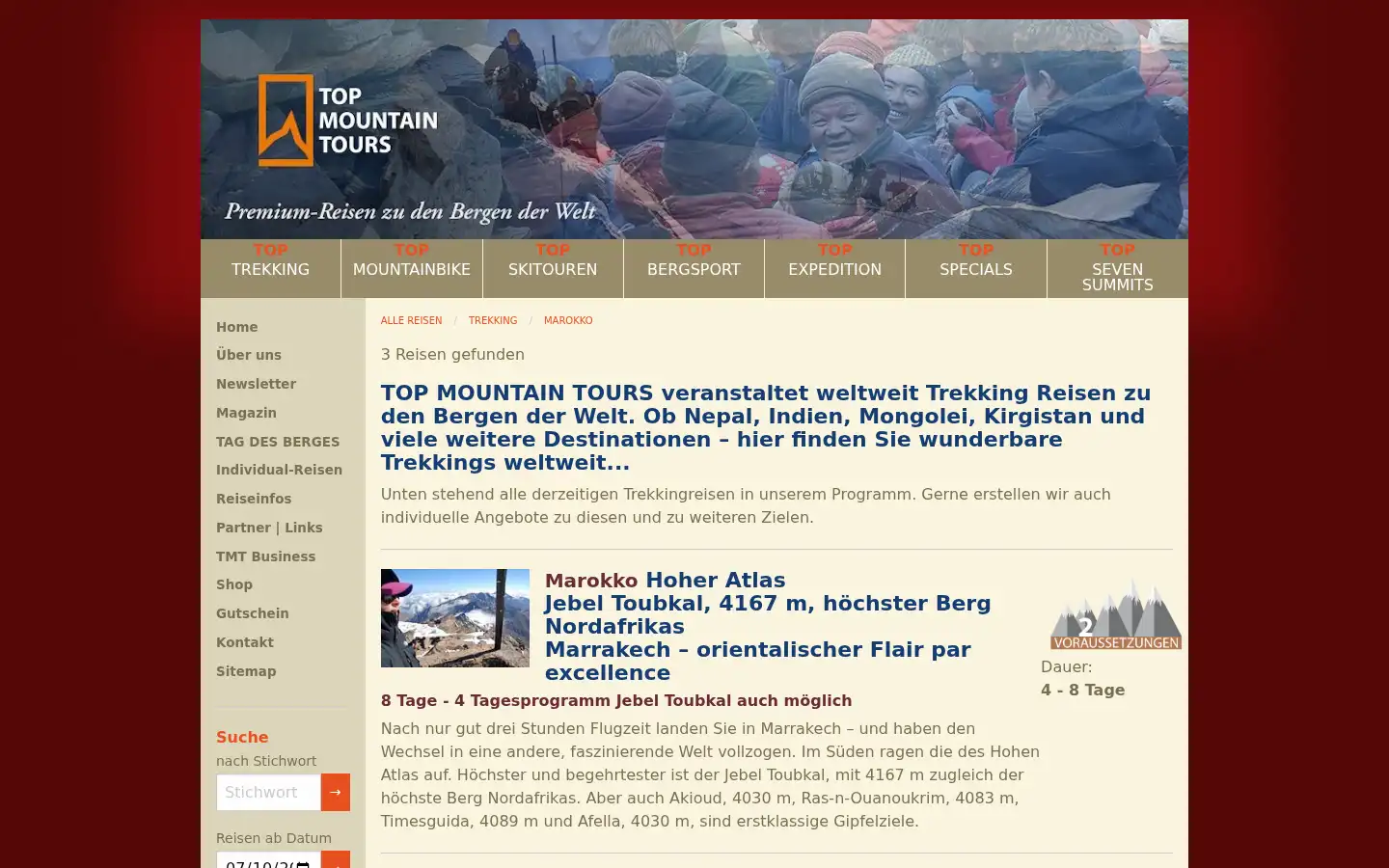
Task: Open the Über uns page
Action: click(x=249, y=355)
